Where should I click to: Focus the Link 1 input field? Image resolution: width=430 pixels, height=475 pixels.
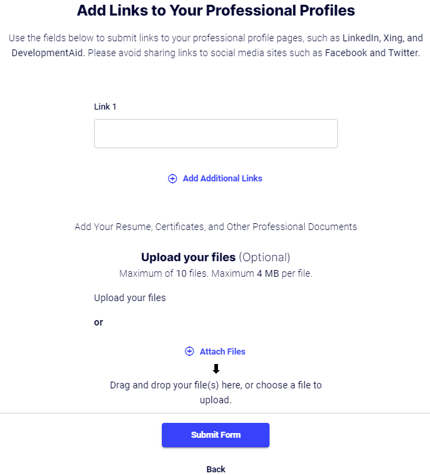(216, 133)
